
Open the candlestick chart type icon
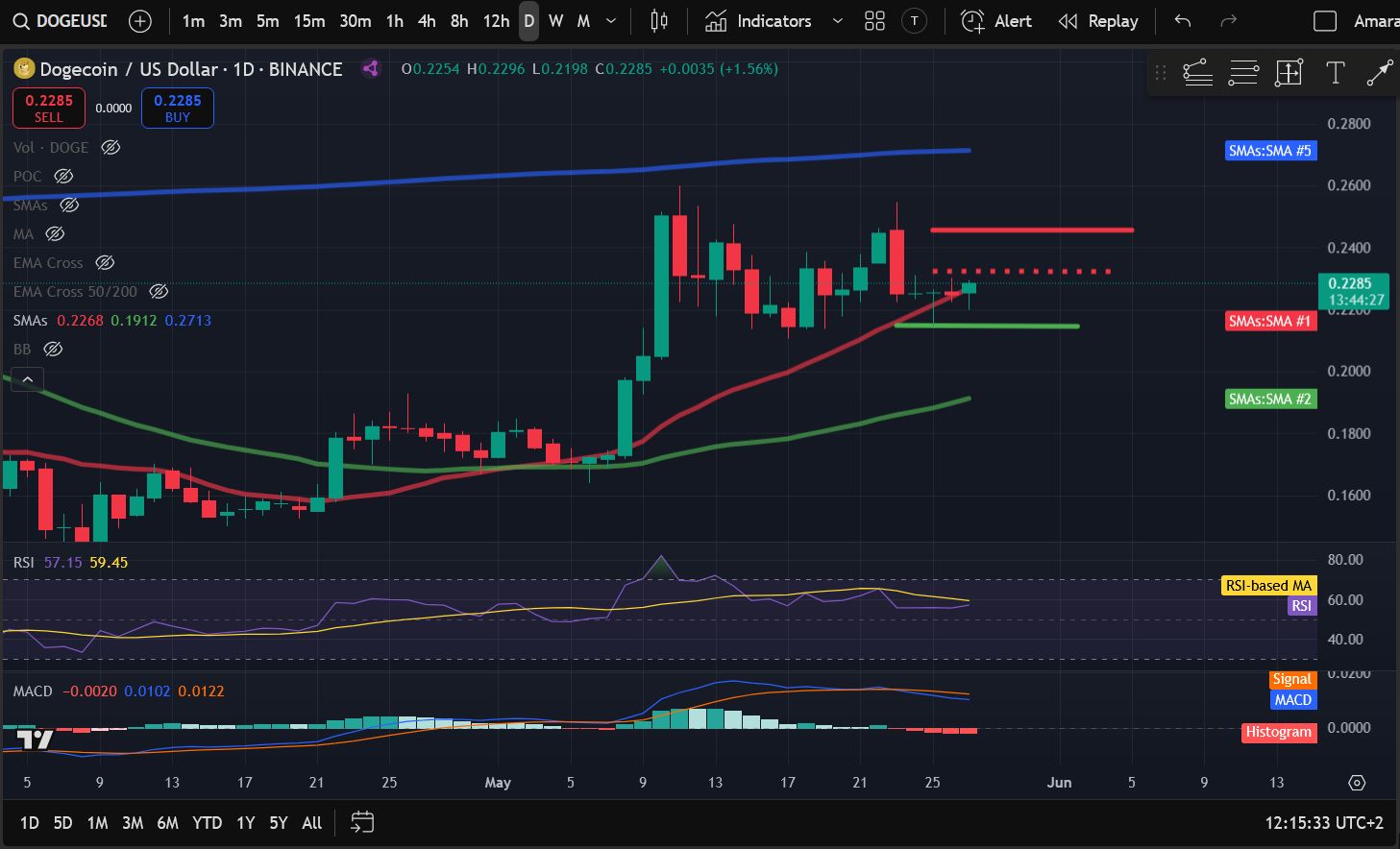(x=659, y=21)
